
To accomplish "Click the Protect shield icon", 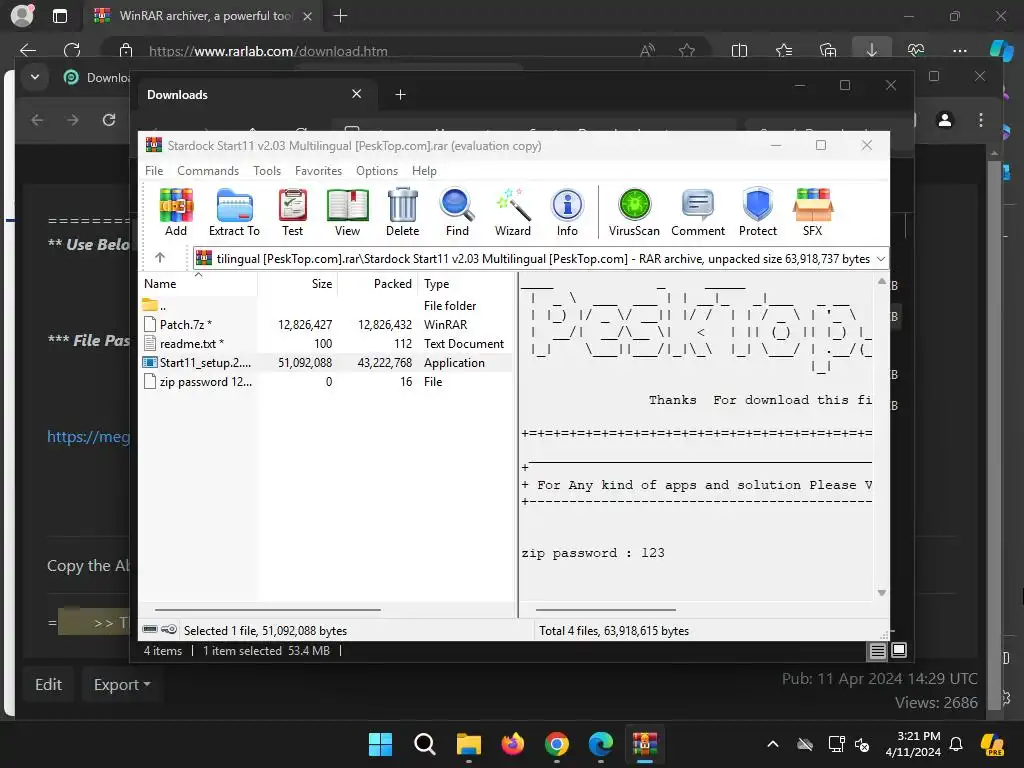I will pos(758,212).
